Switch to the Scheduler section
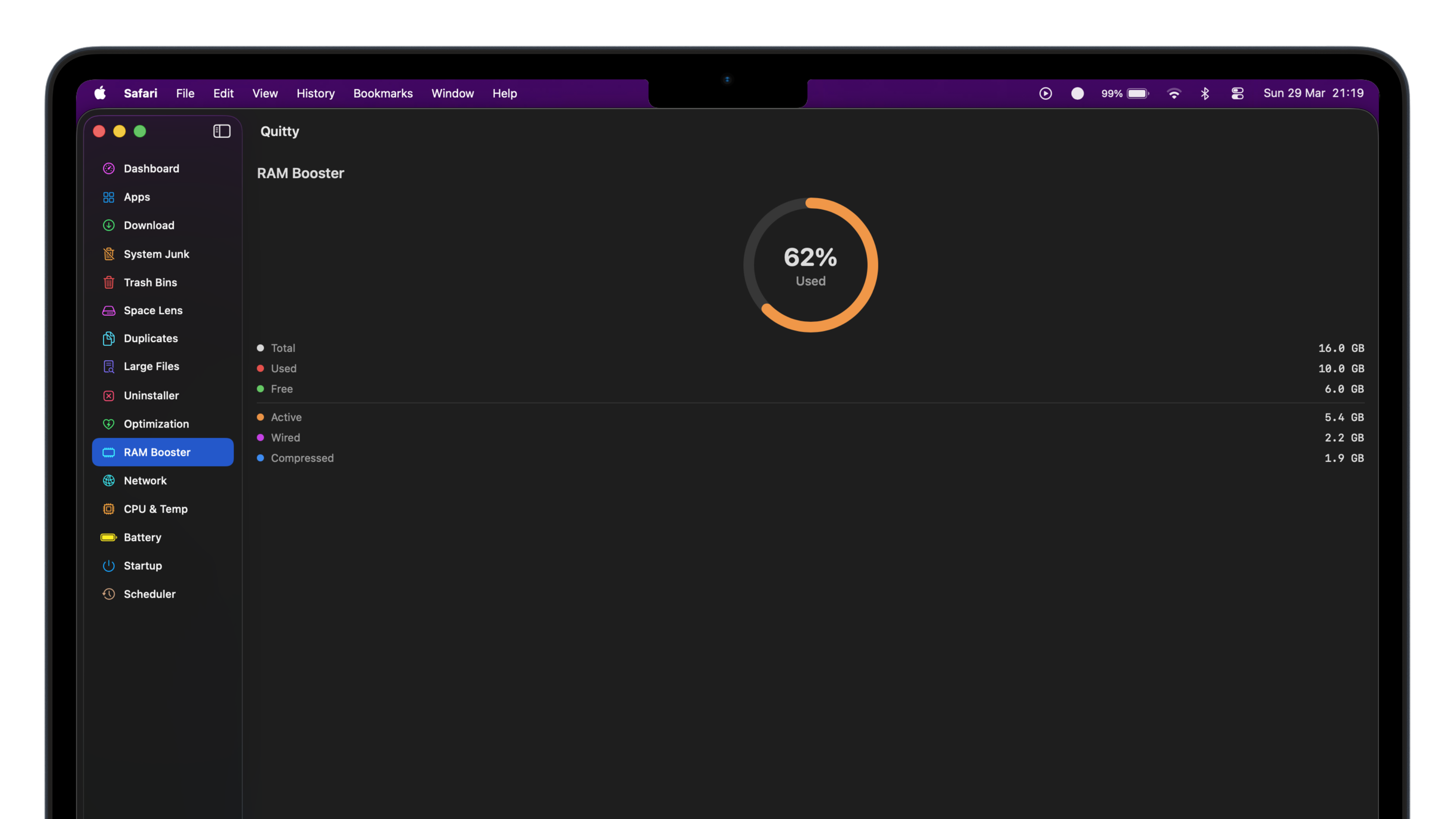The image size is (1456, 819). pos(149,594)
